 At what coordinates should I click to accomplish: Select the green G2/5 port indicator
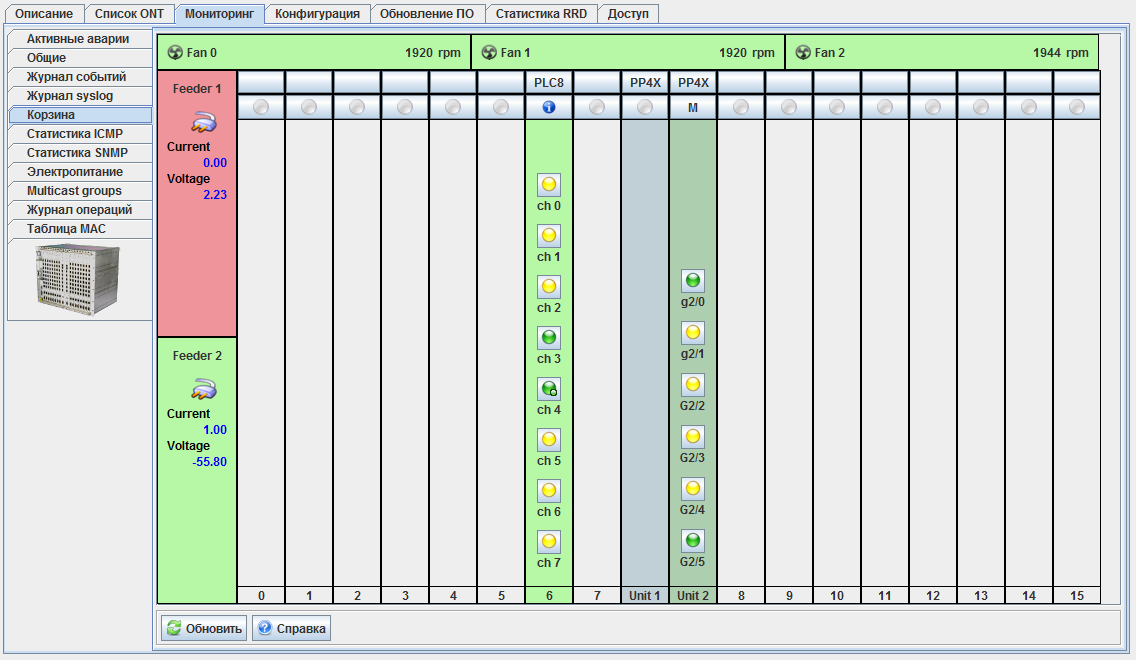(693, 540)
